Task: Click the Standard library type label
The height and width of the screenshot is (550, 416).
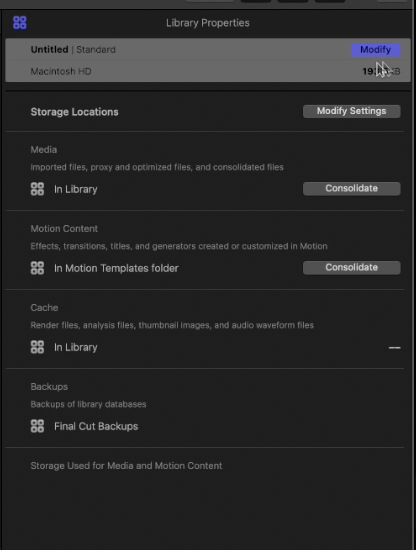Action: coord(96,49)
